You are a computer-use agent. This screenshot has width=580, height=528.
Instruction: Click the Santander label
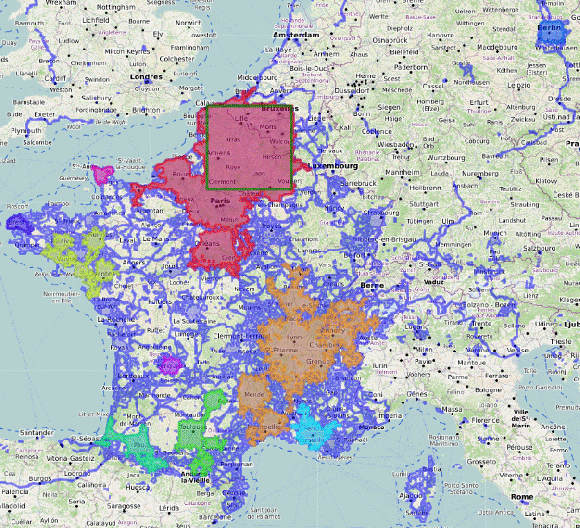pyautogui.click(x=37, y=432)
